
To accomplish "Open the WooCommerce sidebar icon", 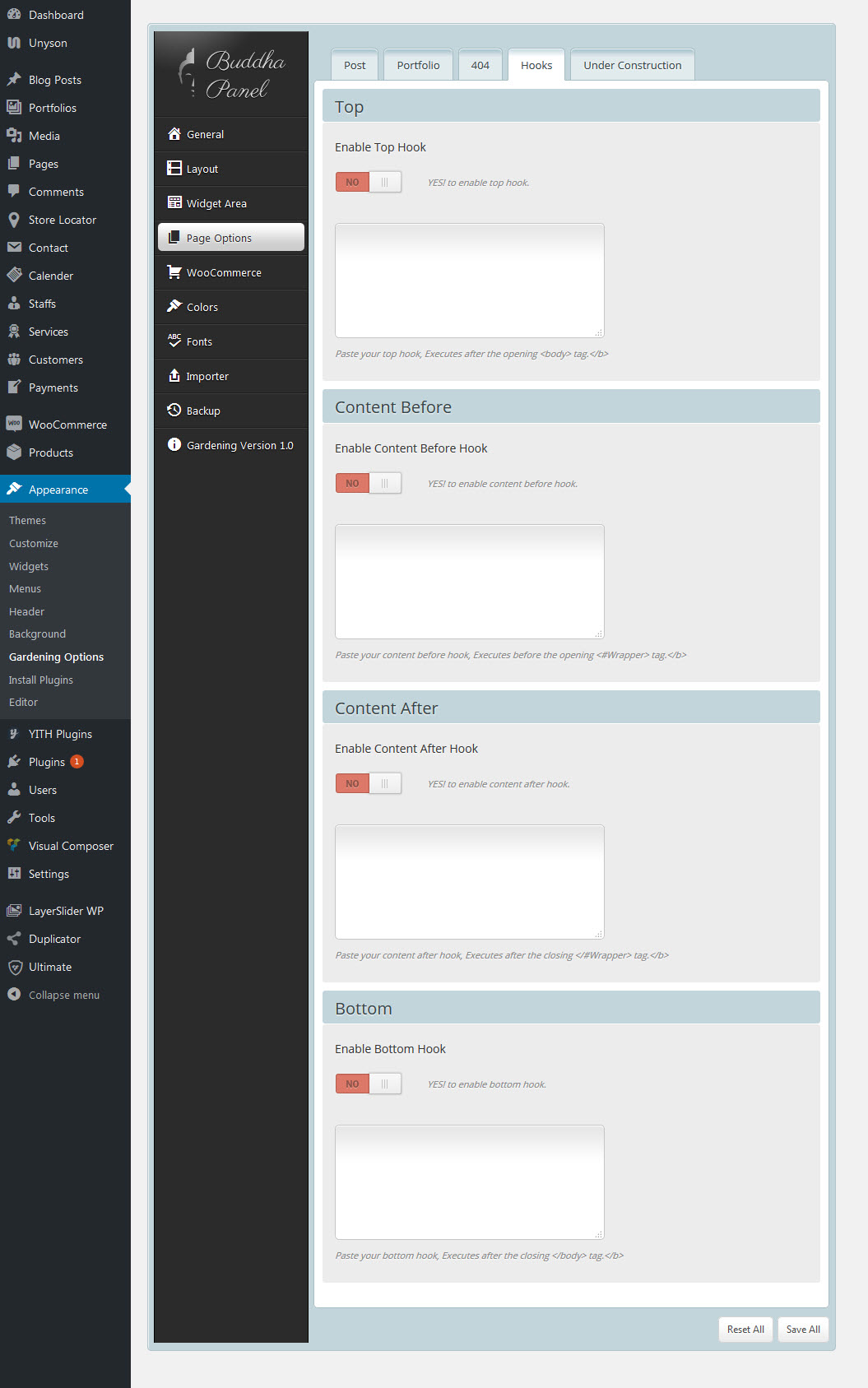I will point(14,425).
